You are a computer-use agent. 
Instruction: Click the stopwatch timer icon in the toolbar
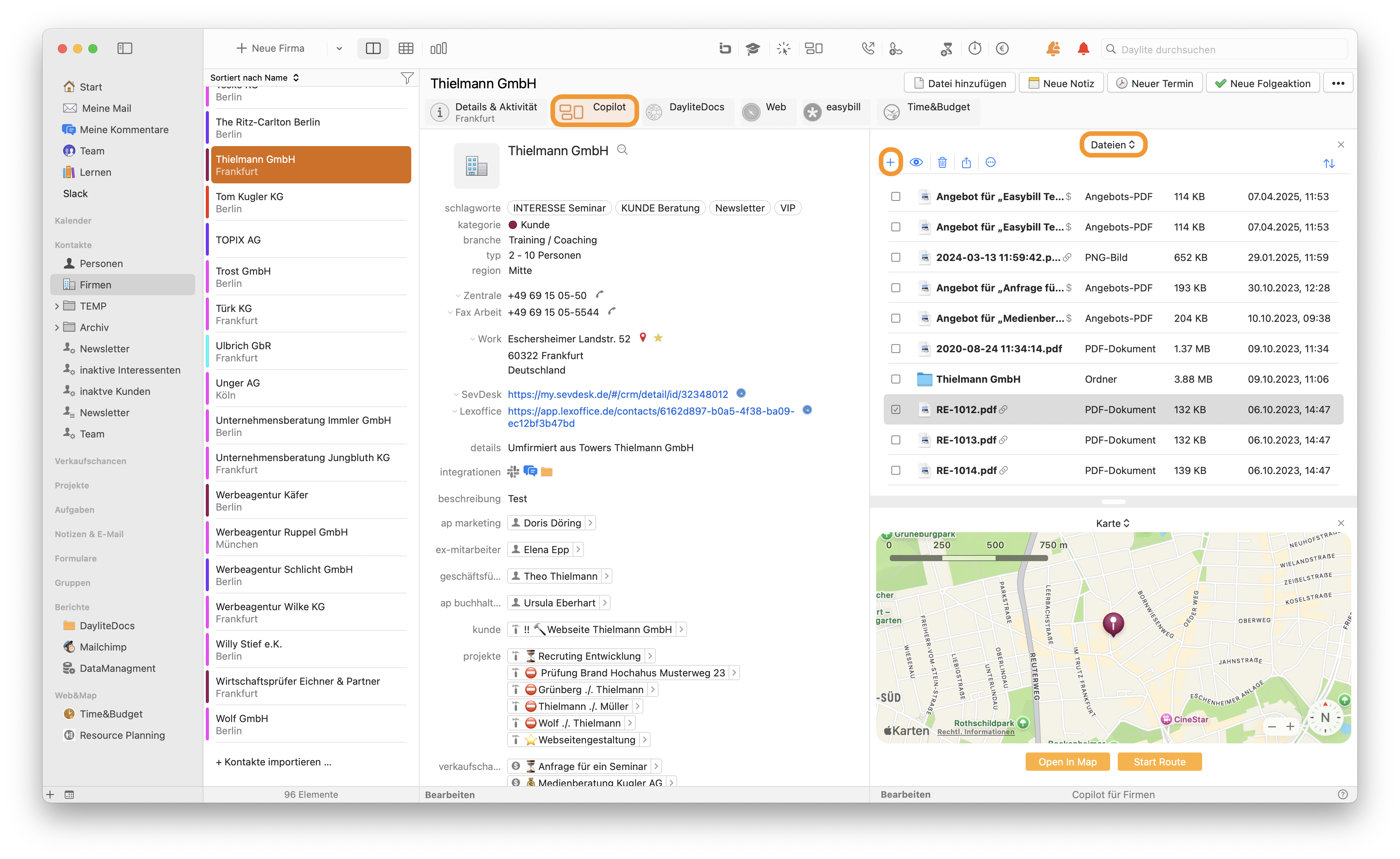[974, 49]
